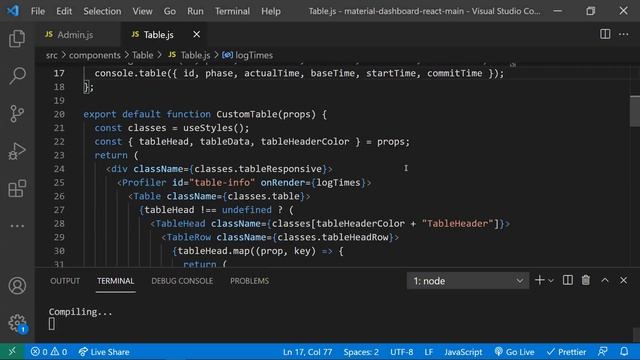Open the Run and Debug view
Screen dimensions: 640x360
tap(17, 151)
